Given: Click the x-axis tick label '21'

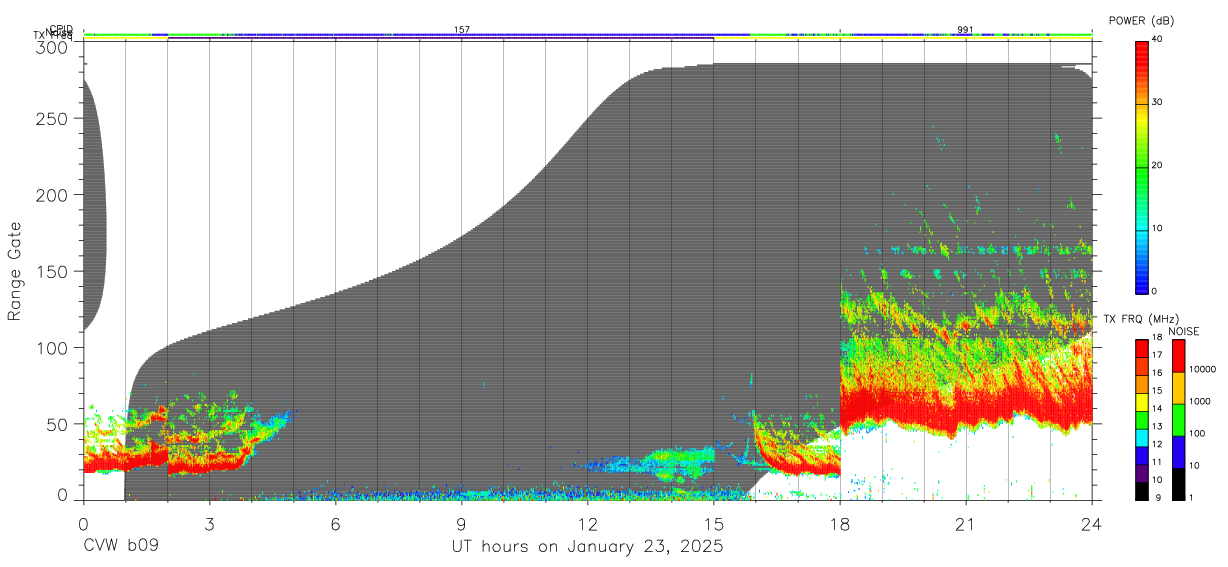Looking at the screenshot, I should pyautogui.click(x=965, y=524).
